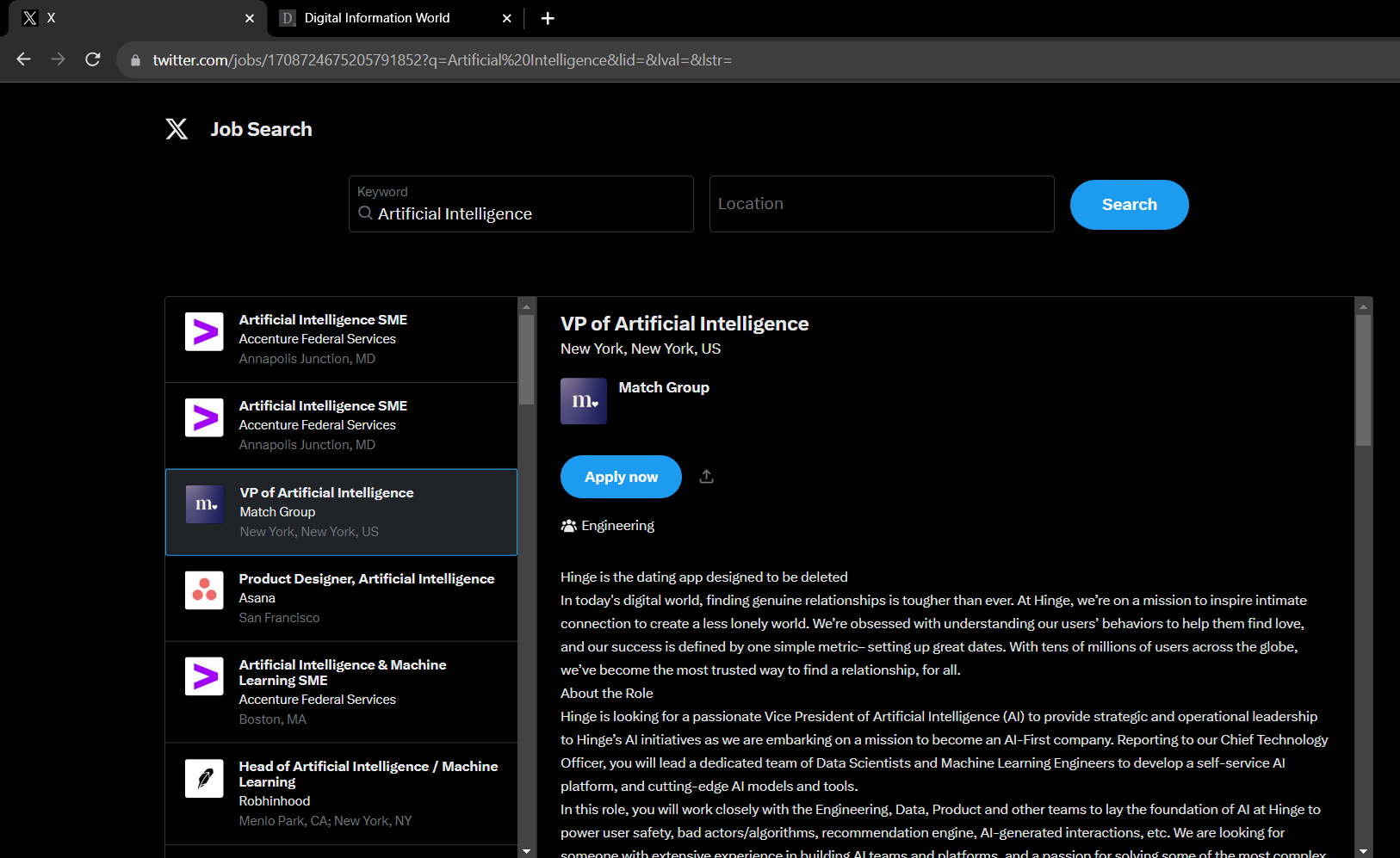Click the job list scrollbar thumb
Screen dimensions: 1400x858
point(526,360)
